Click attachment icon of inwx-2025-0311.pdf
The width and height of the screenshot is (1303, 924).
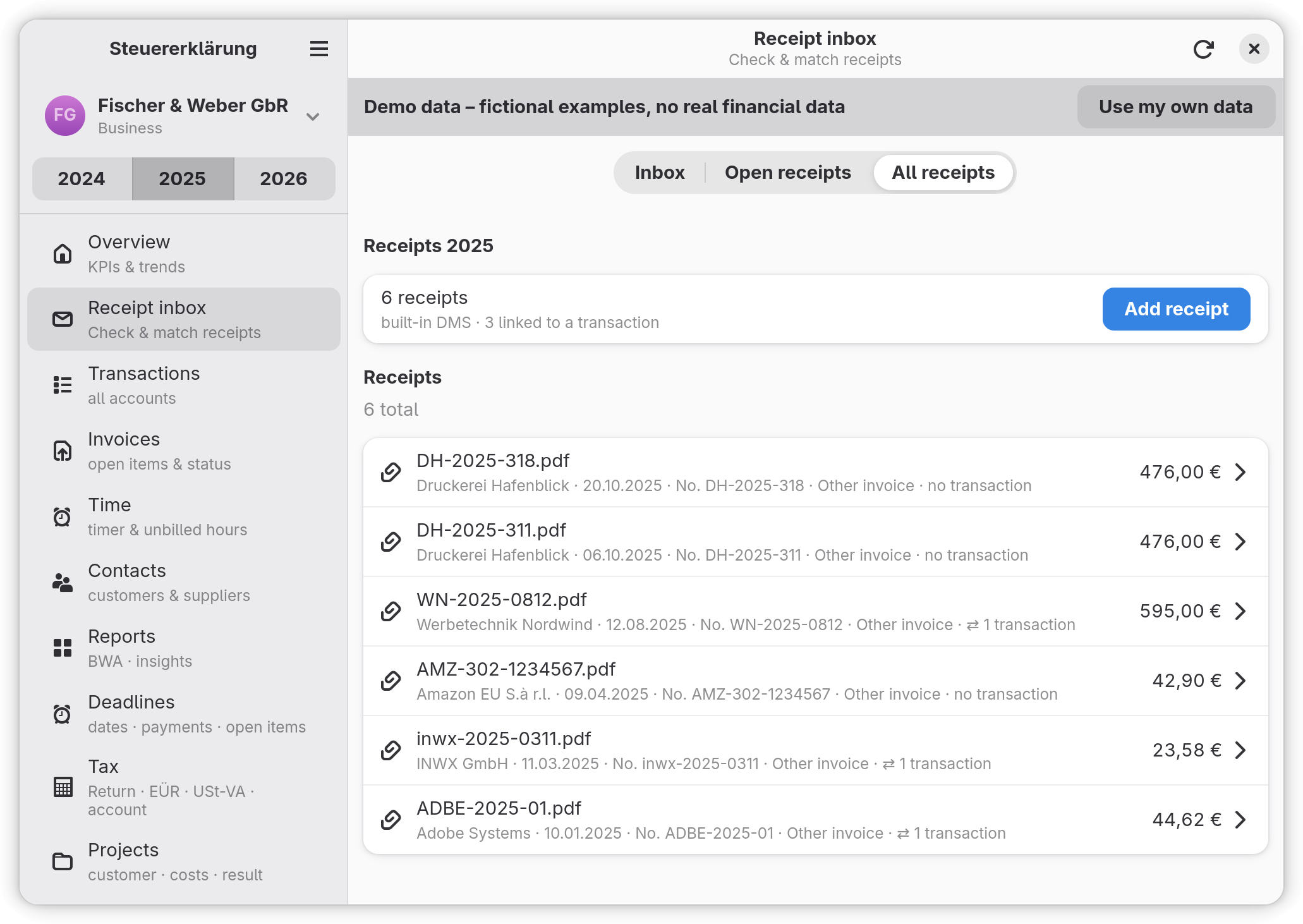click(391, 750)
